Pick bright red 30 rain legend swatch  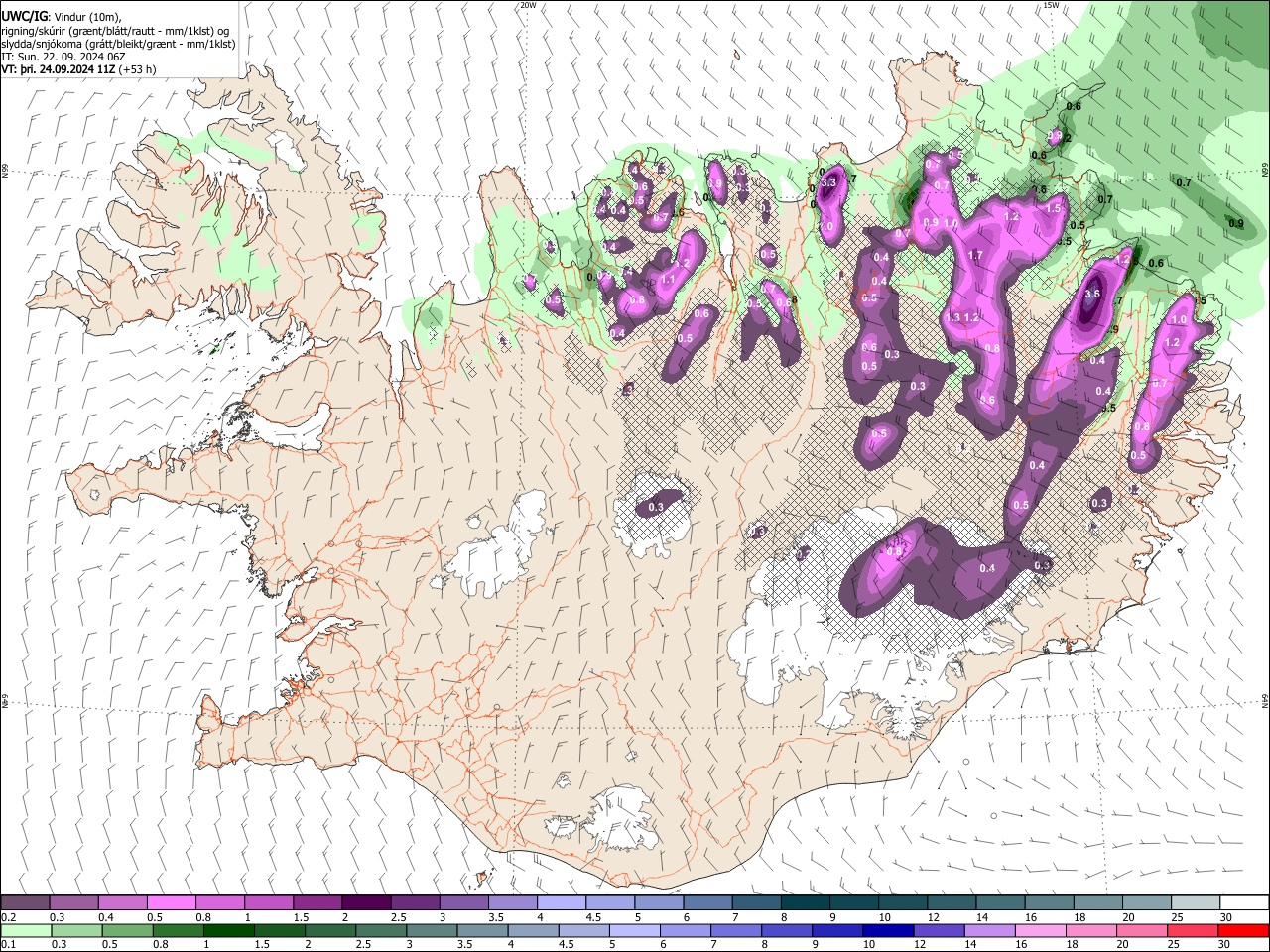pos(1243,930)
